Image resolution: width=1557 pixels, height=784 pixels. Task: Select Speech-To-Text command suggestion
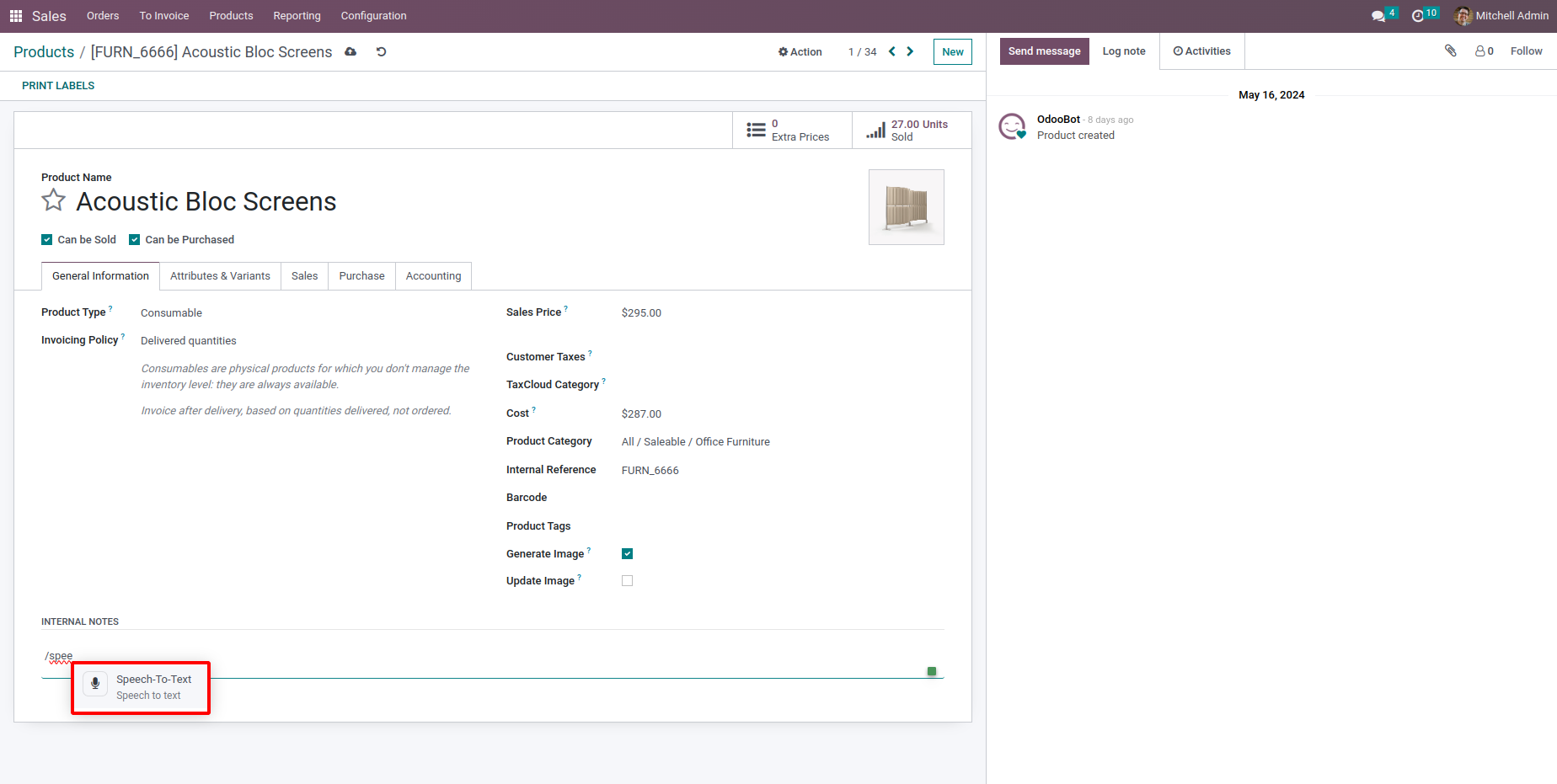pyautogui.click(x=141, y=687)
